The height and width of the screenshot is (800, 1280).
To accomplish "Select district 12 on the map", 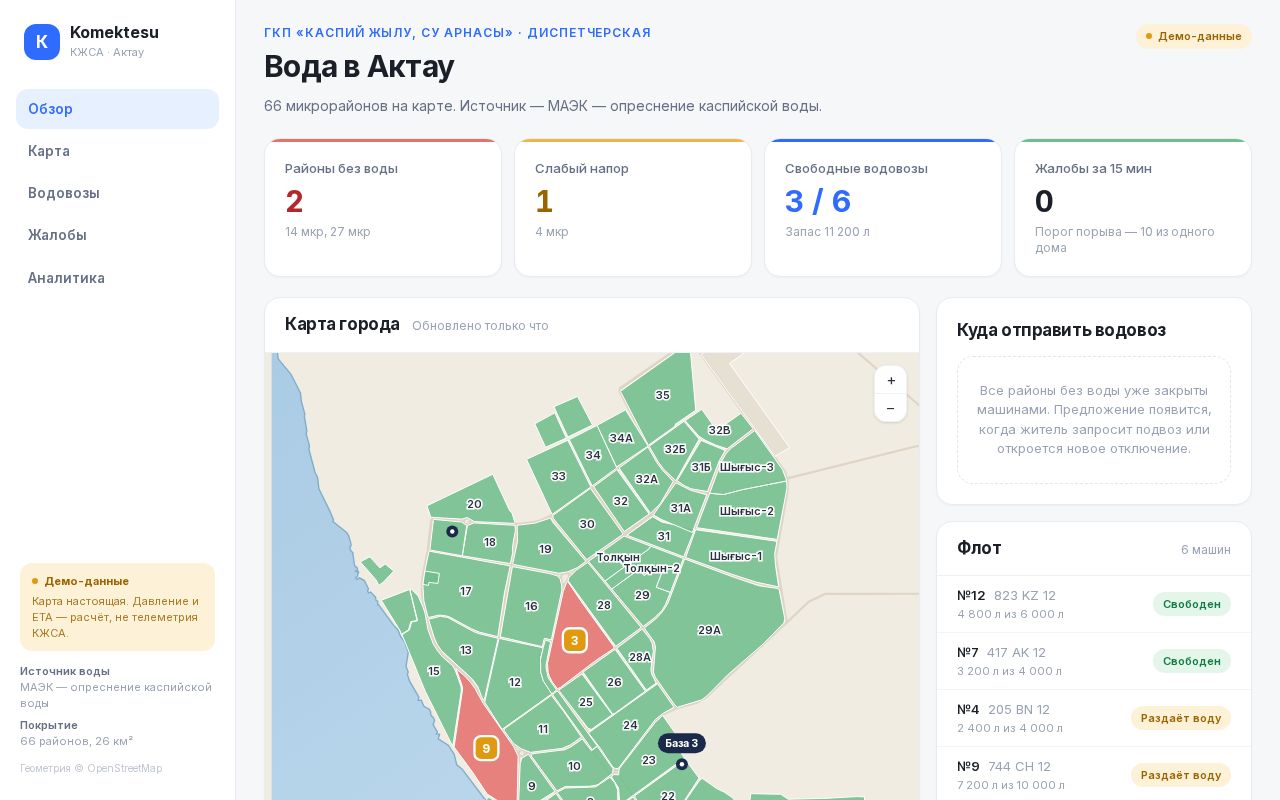I will click(x=515, y=682).
